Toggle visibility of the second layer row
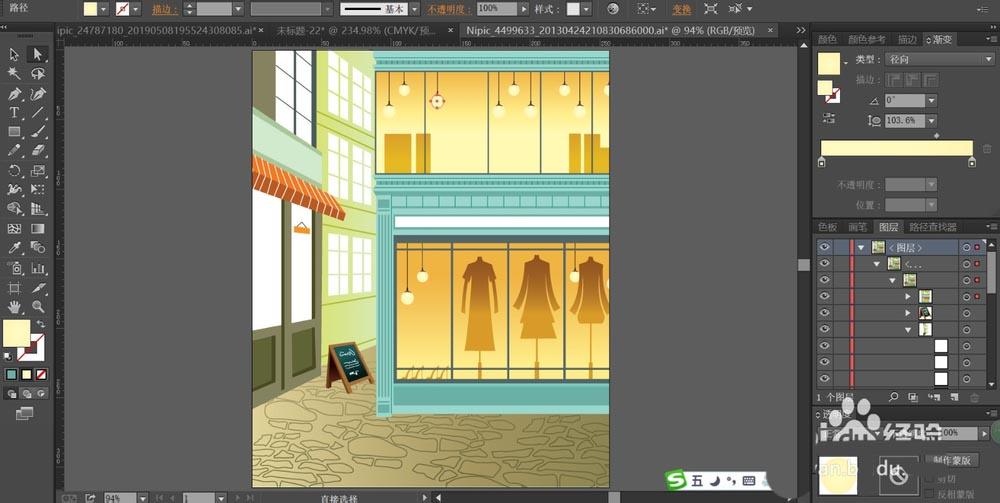This screenshot has height=503, width=1000. 825,264
